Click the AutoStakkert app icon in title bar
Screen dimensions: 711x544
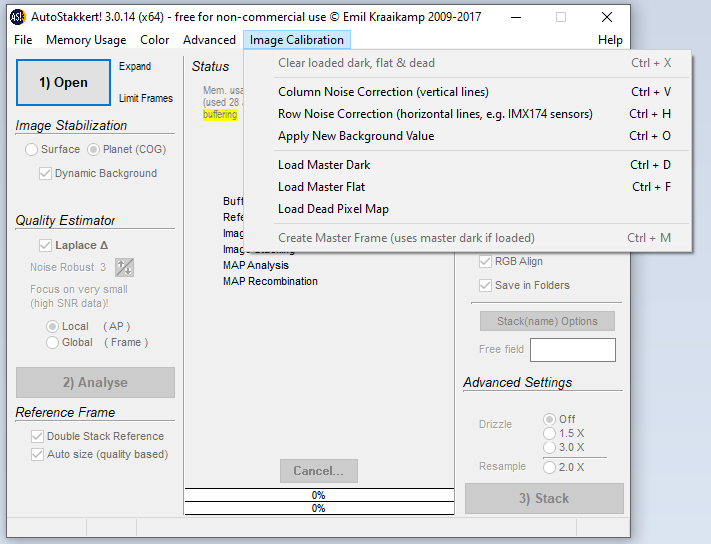pos(18,17)
